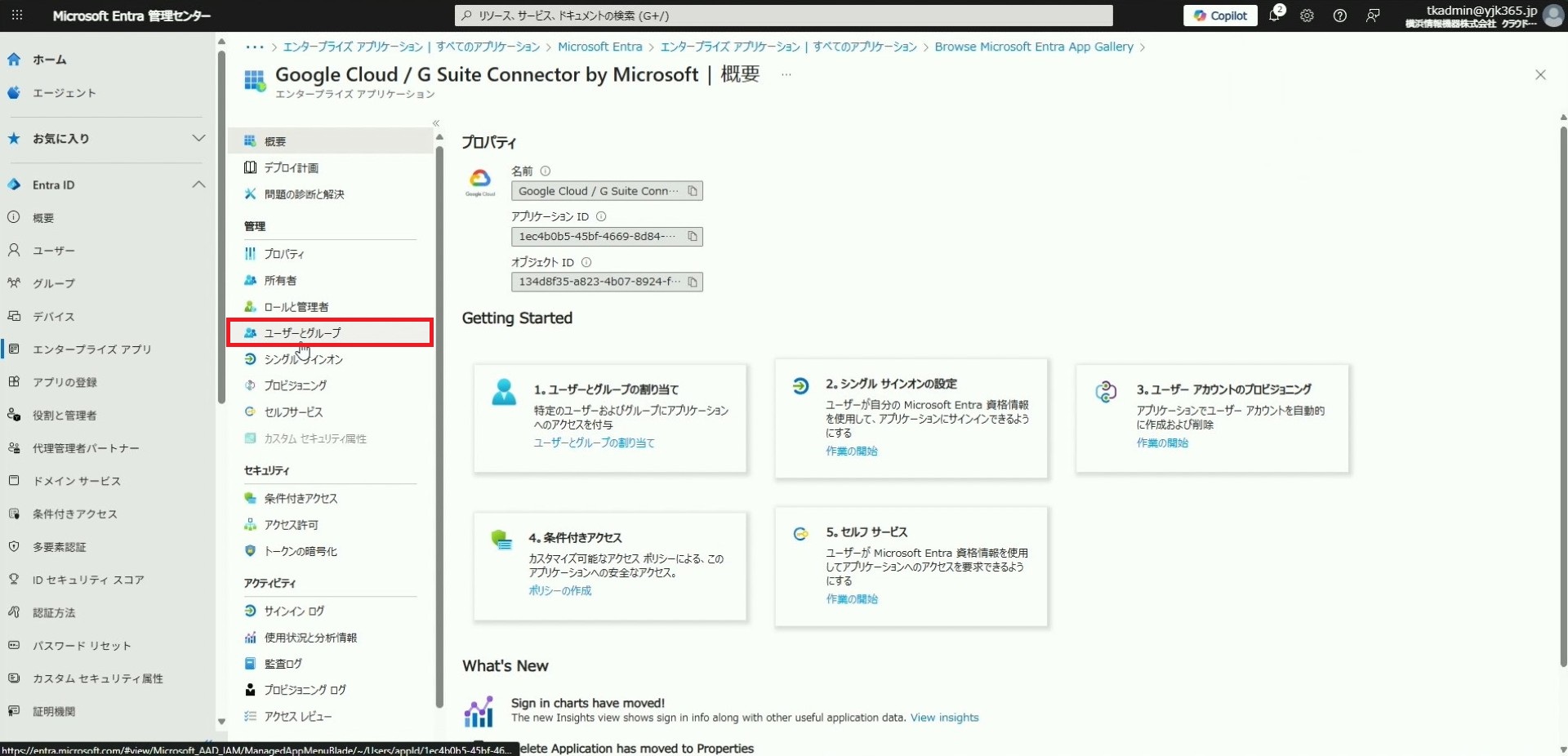Open the feedback icon in header
The image size is (1568, 756).
pyautogui.click(x=1373, y=16)
